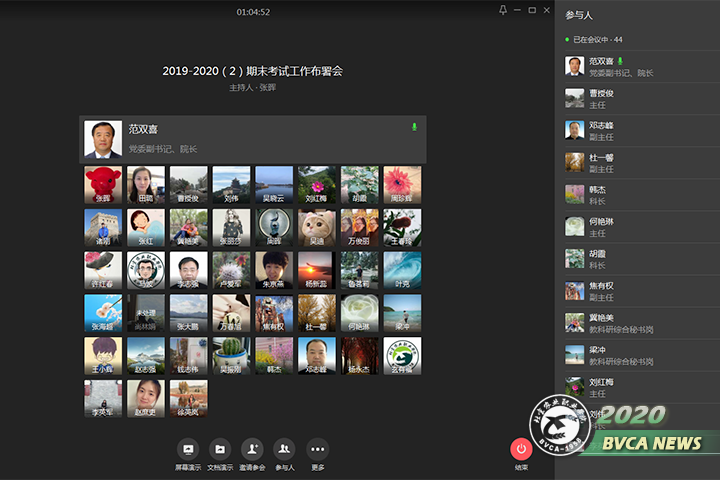Select 张辉's red bear avatar tile
Image resolution: width=720 pixels, height=480 pixels.
point(103,185)
